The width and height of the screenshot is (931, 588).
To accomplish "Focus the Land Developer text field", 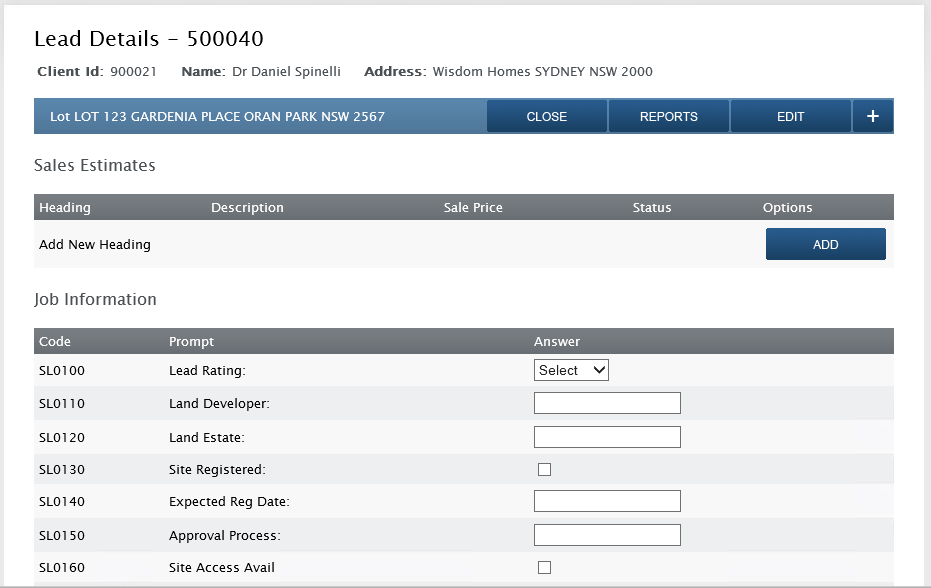I will pyautogui.click(x=607, y=403).
